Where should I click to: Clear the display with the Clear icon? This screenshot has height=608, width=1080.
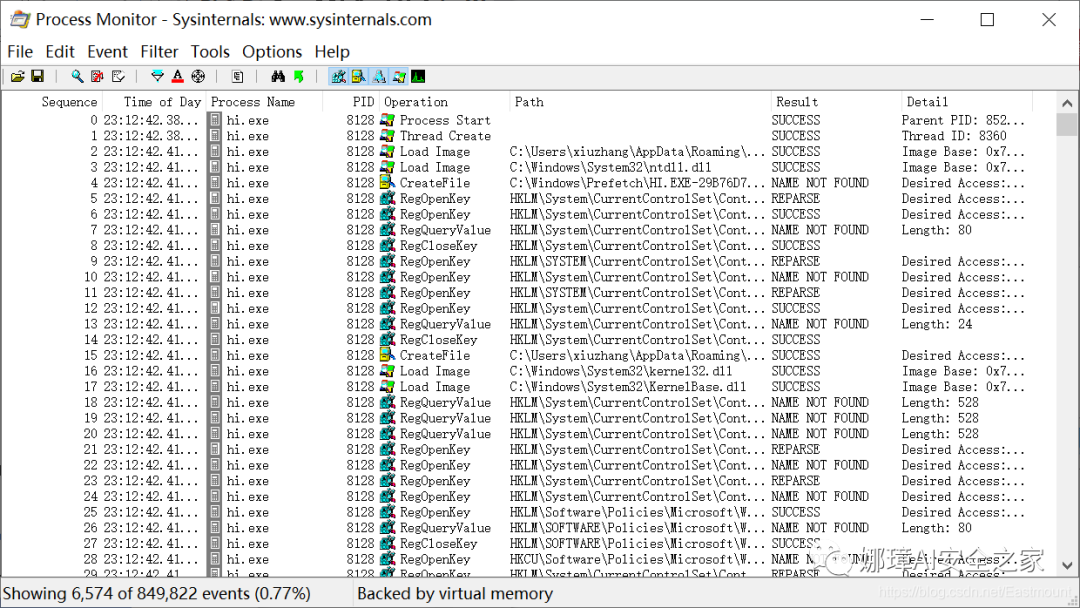coord(118,76)
